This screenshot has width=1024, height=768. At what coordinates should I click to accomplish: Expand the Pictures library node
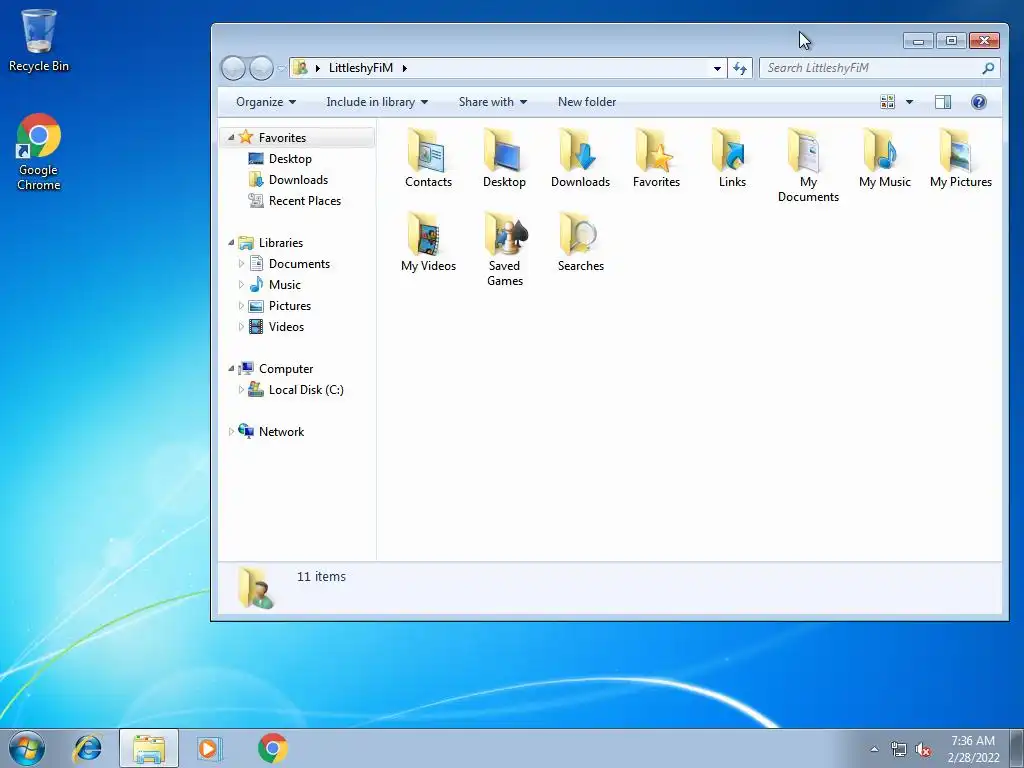pyautogui.click(x=241, y=306)
